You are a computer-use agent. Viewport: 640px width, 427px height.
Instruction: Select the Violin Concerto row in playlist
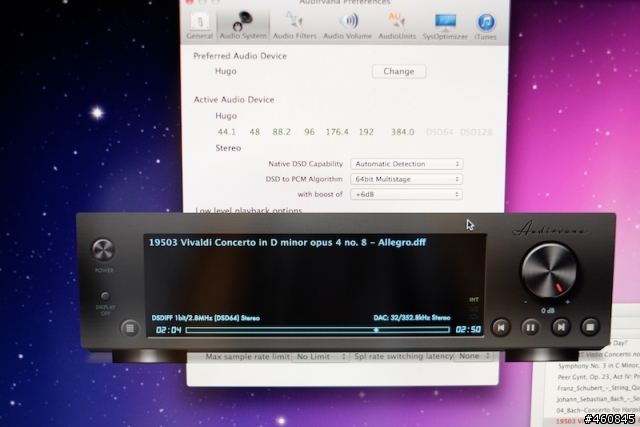tap(608, 354)
